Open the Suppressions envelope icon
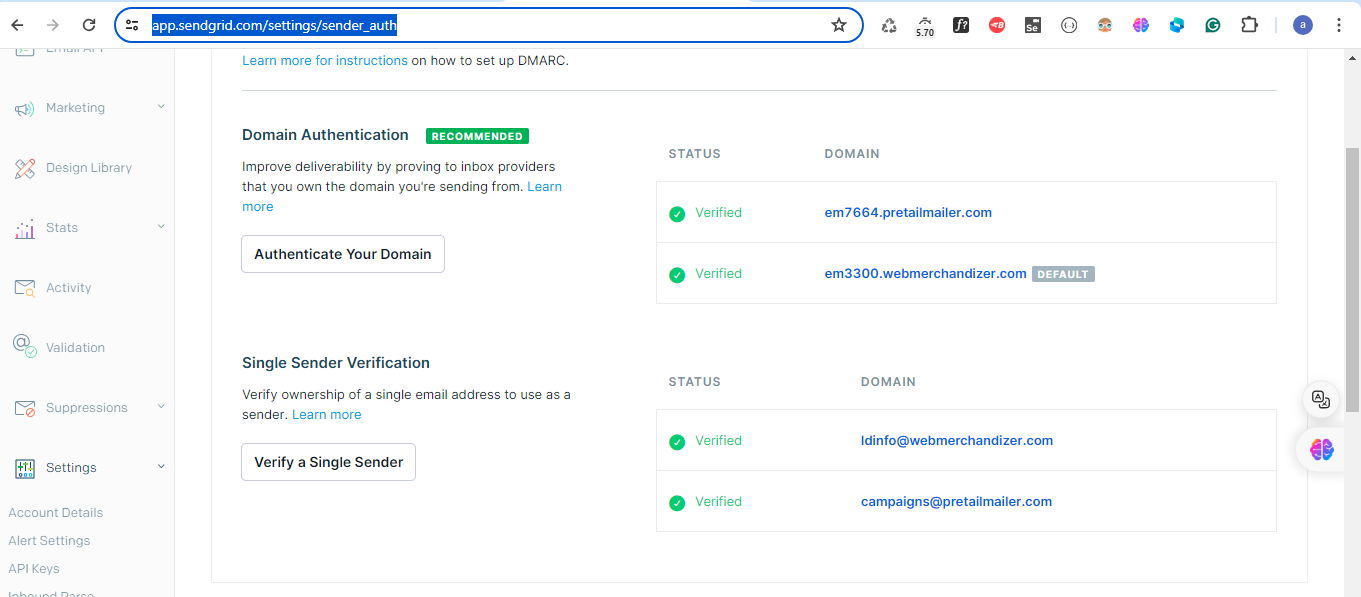The height and width of the screenshot is (597, 1361). [x=24, y=407]
